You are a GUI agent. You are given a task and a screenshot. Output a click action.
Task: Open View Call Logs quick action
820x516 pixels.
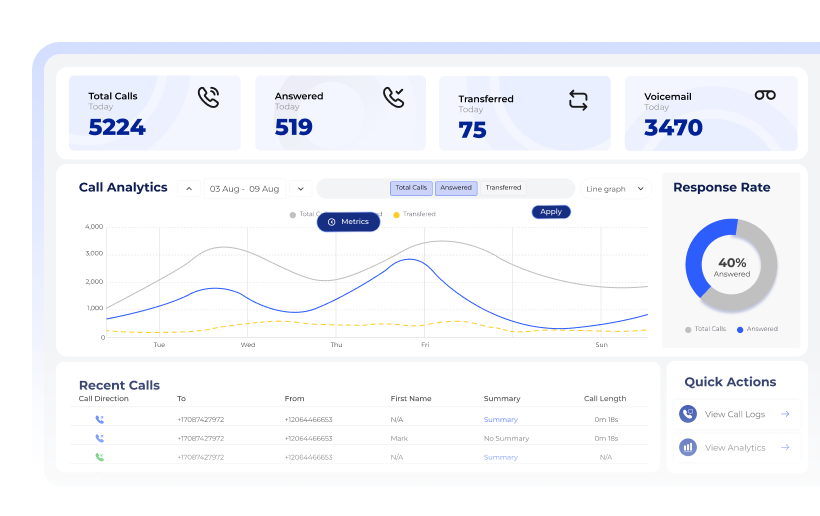tap(734, 414)
